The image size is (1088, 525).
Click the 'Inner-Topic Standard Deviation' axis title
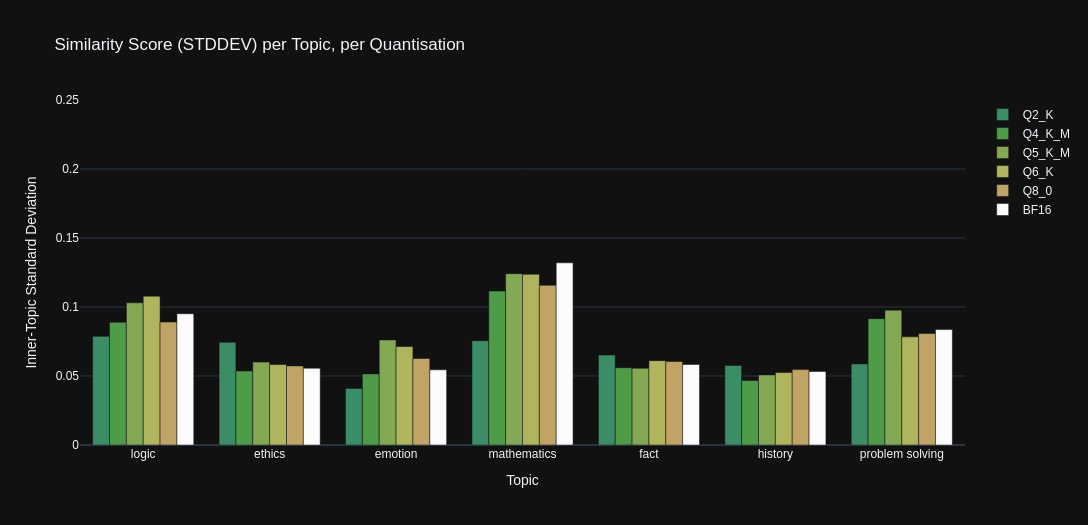31,272
